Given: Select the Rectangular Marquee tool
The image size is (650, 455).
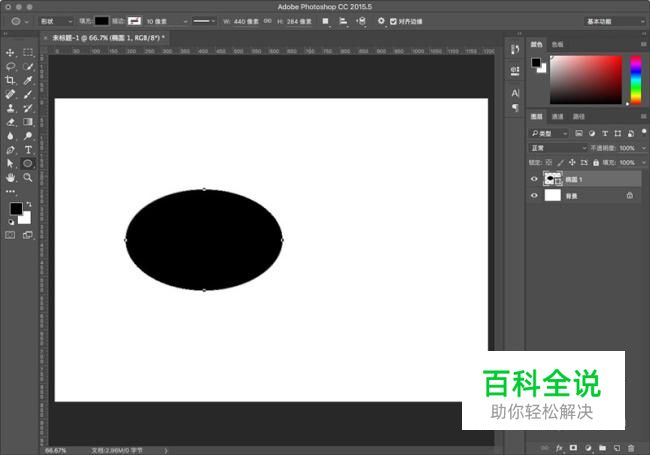Looking at the screenshot, I should [28, 53].
